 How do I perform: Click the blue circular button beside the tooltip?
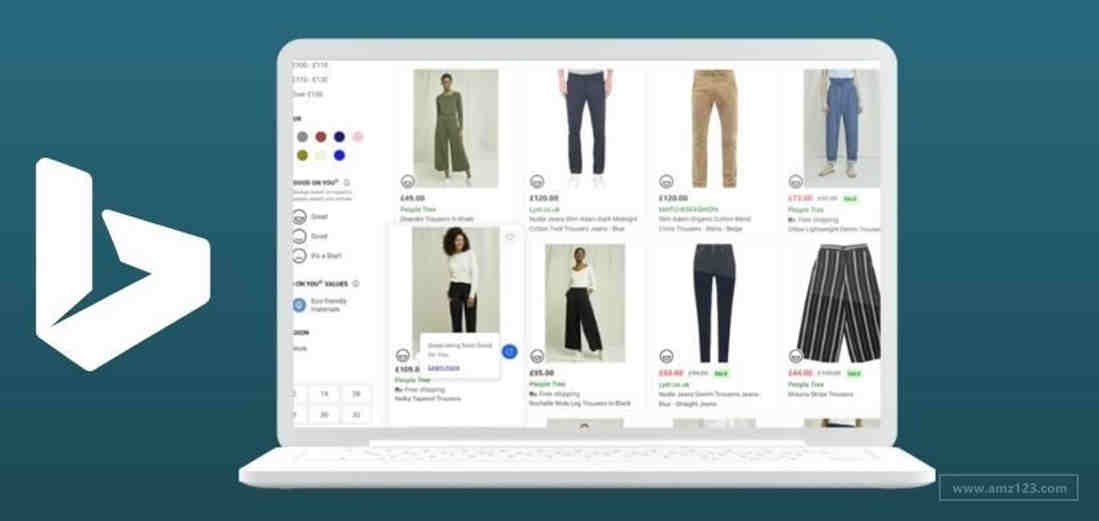coord(510,352)
